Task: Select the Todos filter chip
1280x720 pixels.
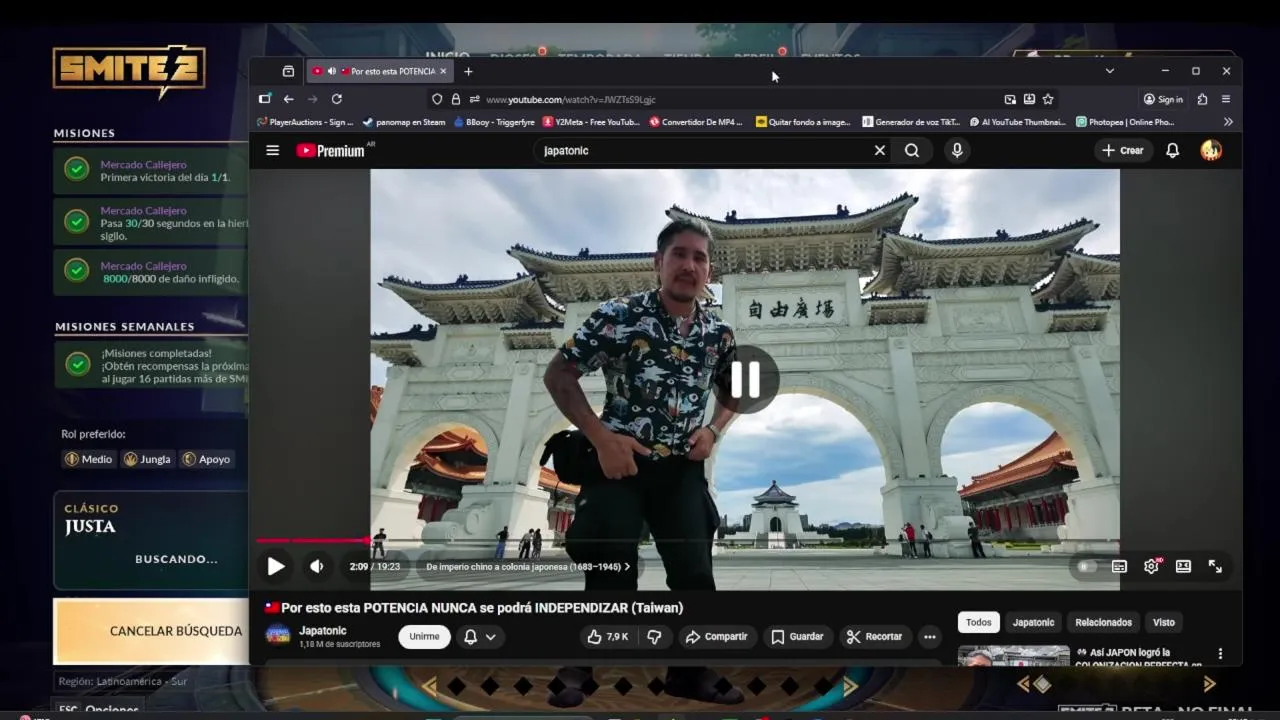Action: click(979, 622)
